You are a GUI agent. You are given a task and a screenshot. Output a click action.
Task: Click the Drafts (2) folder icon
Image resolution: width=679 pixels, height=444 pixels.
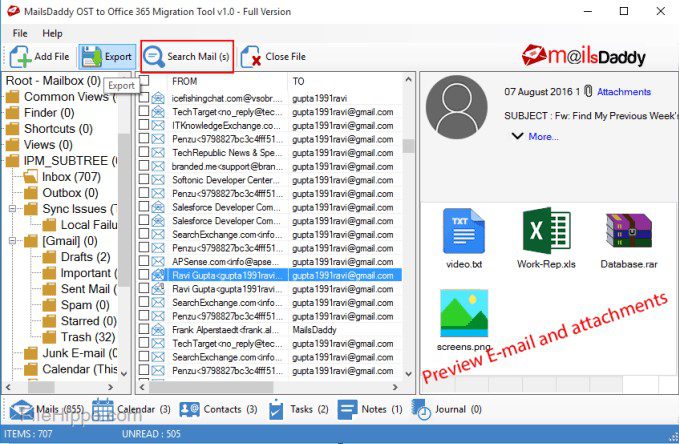(x=49, y=257)
